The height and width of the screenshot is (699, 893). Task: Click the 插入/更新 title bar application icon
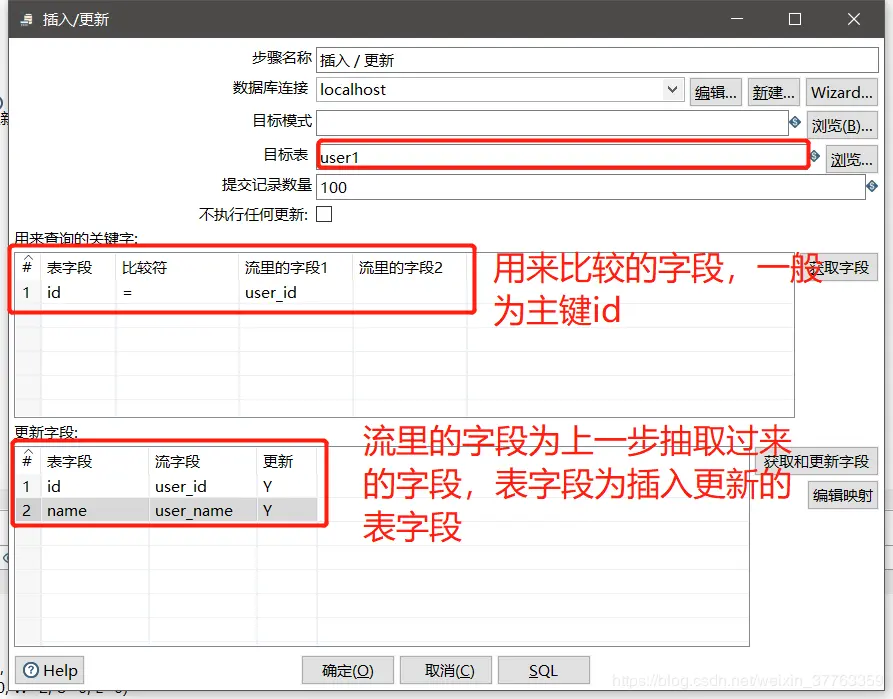tap(25, 18)
